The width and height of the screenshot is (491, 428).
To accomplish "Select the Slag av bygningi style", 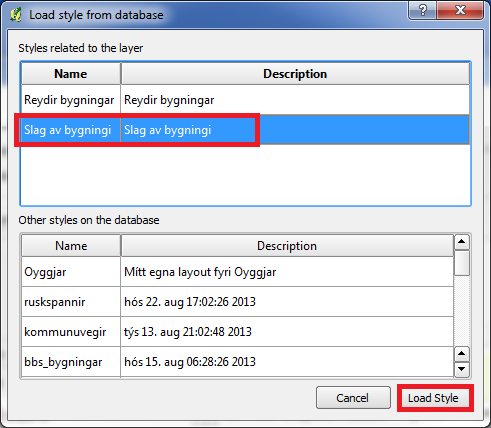I will point(245,130).
